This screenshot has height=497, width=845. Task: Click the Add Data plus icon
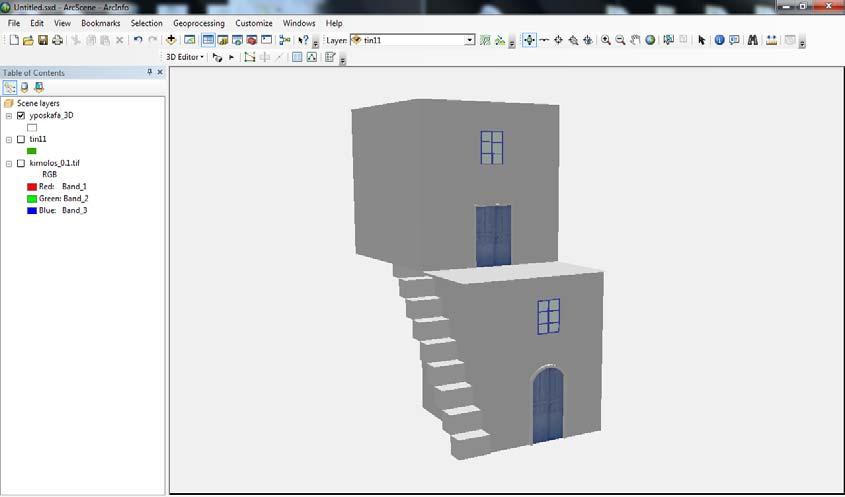[171, 40]
